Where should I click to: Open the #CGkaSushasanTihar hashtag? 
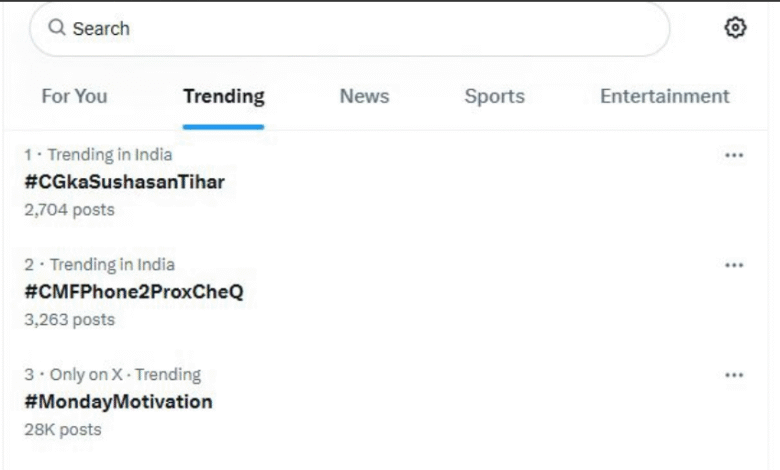124,182
